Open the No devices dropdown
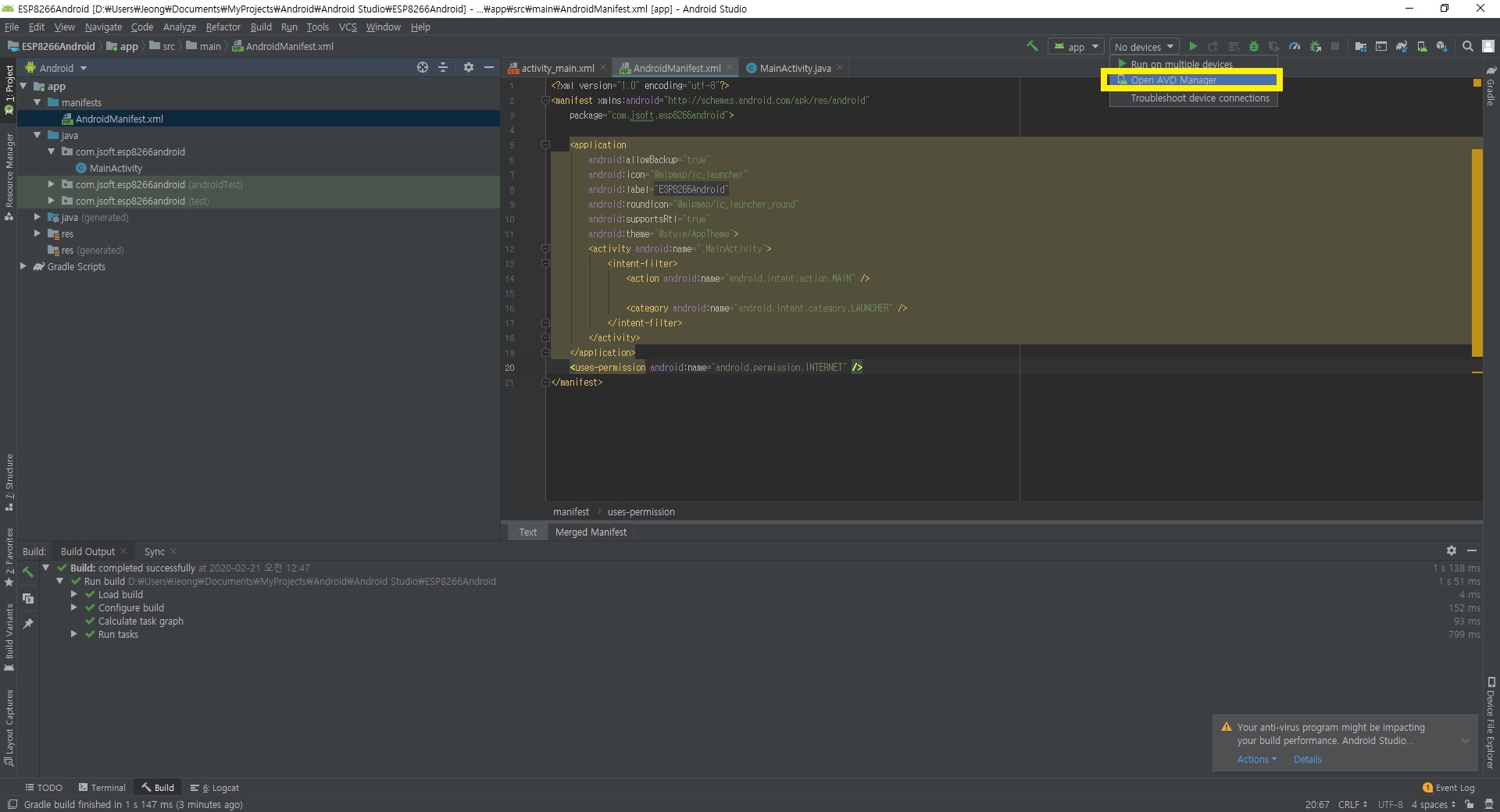1500x812 pixels. [1144, 47]
